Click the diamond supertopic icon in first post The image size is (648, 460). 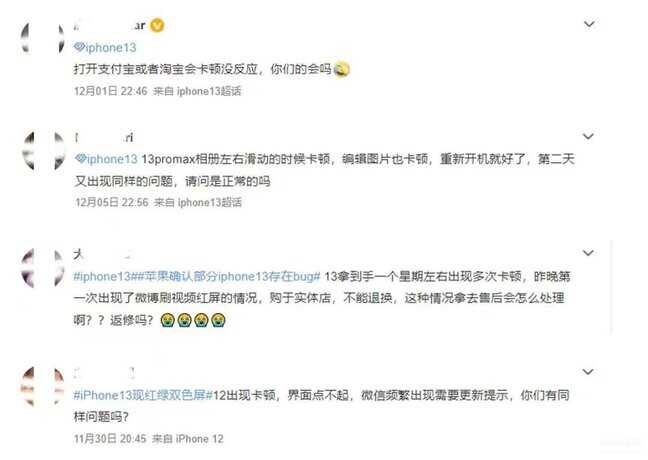79,47
